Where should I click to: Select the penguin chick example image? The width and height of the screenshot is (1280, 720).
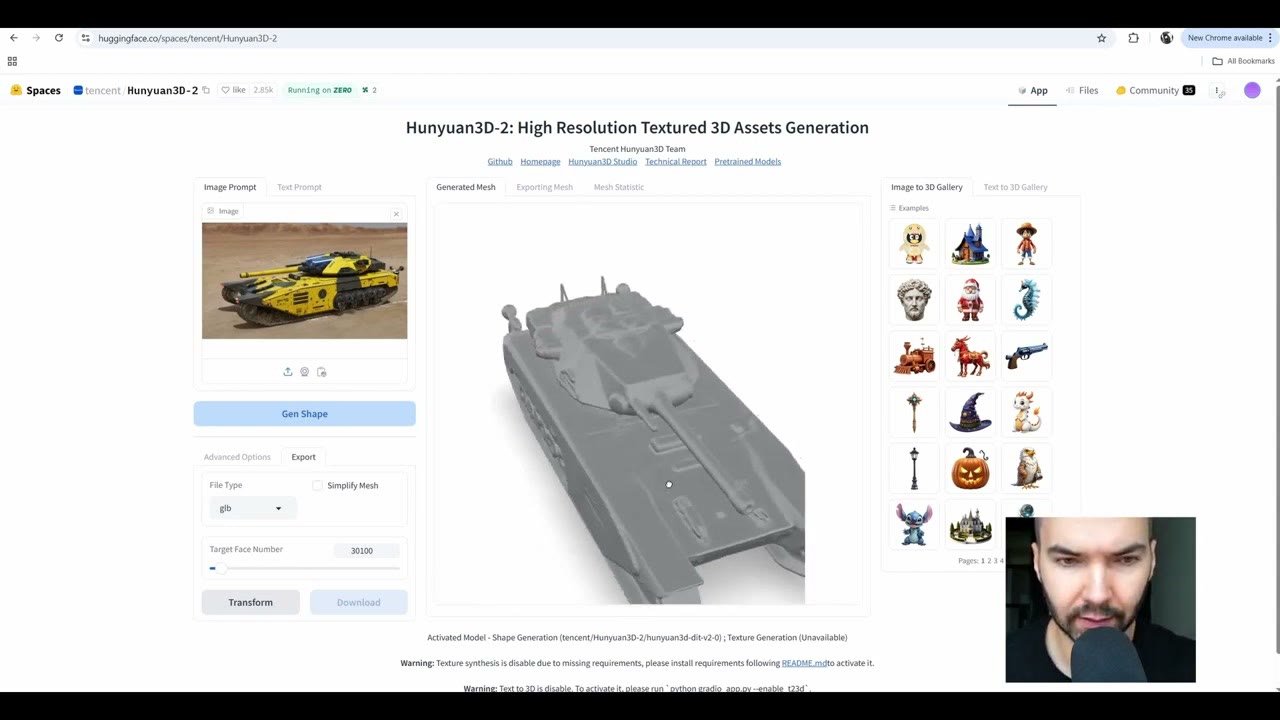pyautogui.click(x=914, y=244)
